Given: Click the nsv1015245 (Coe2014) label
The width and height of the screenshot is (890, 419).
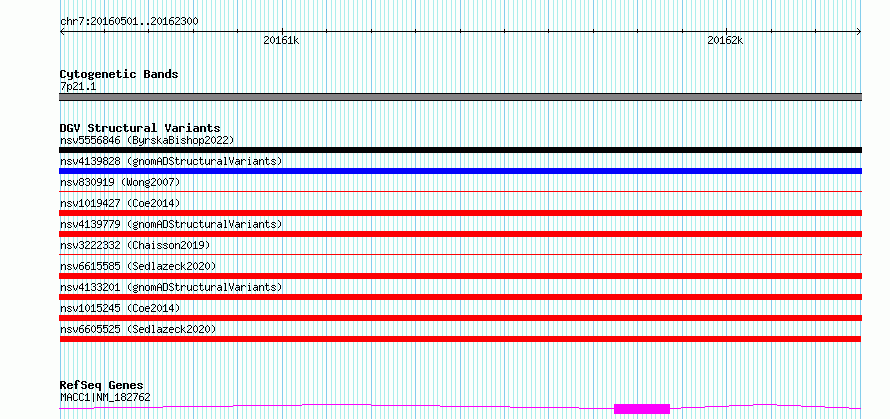Looking at the screenshot, I should pos(120,308).
